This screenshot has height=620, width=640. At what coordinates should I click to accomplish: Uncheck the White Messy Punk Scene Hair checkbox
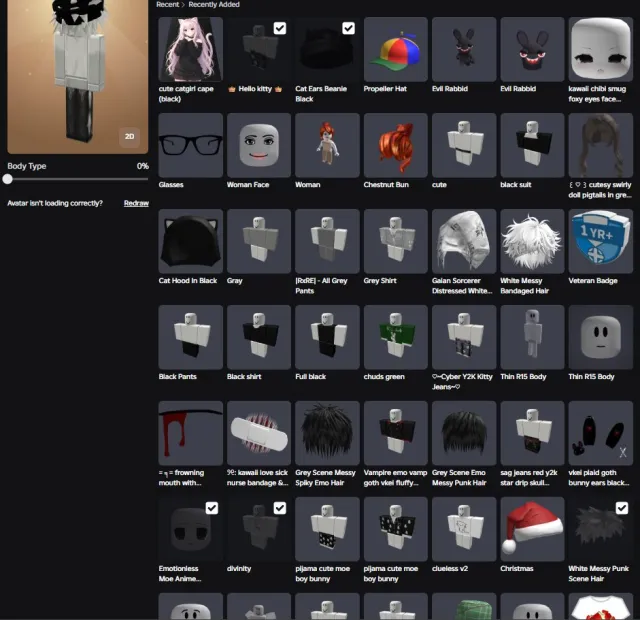tap(622, 508)
